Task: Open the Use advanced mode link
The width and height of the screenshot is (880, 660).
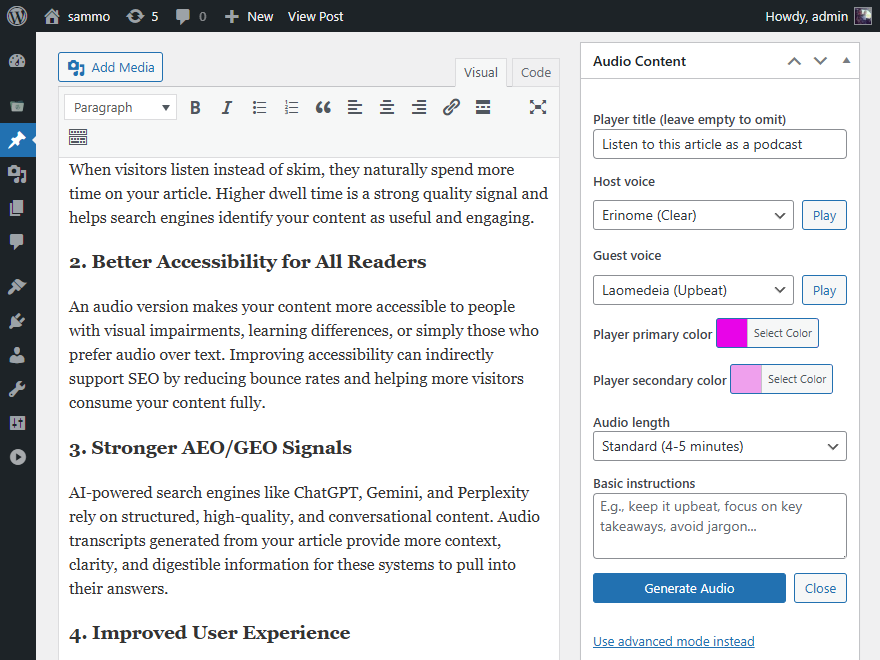Action: 673,641
